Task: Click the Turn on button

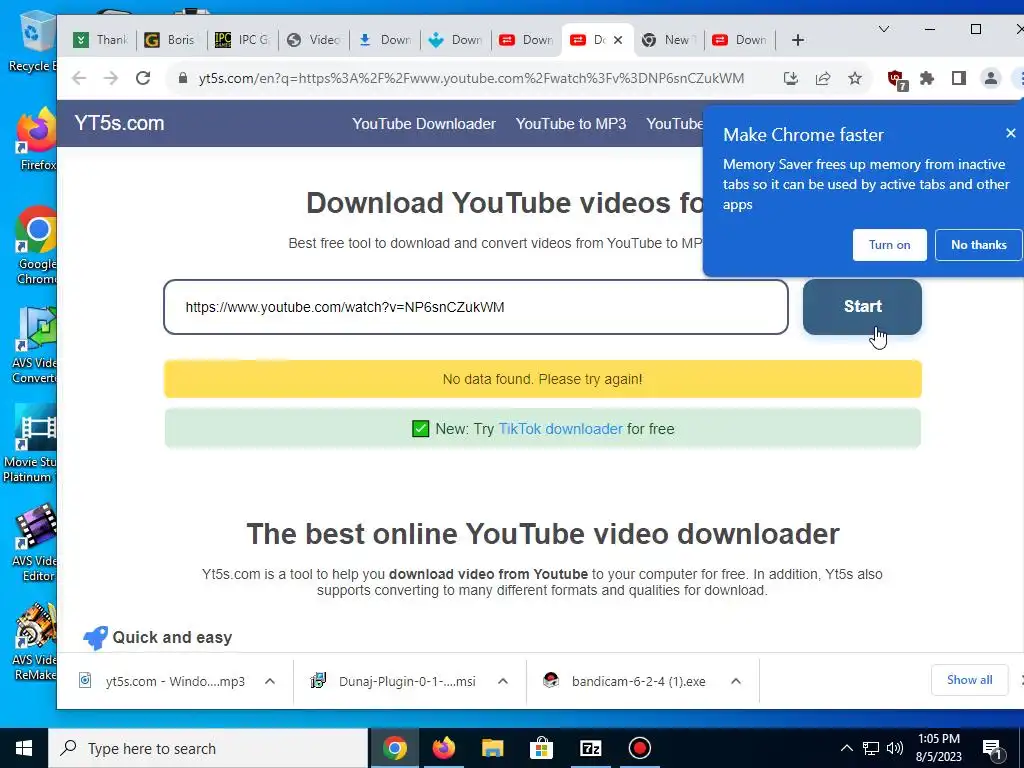Action: (889, 245)
